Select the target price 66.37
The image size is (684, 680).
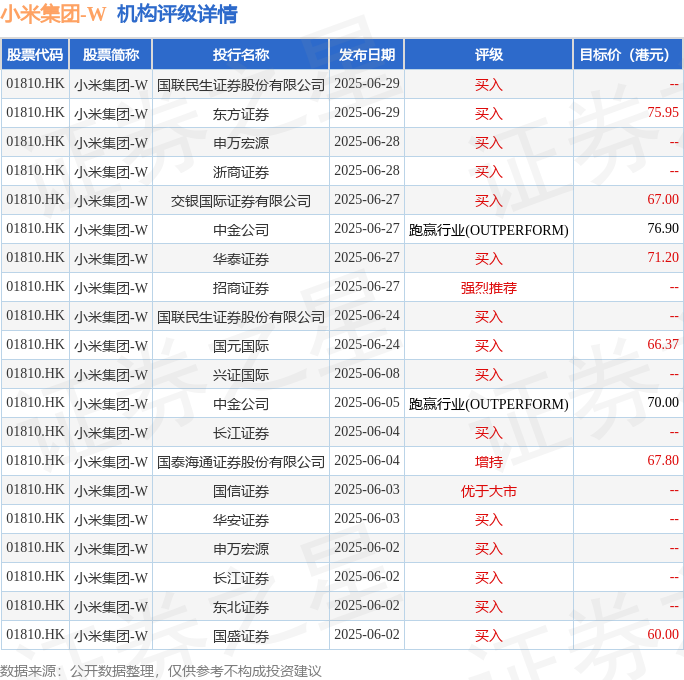tap(663, 345)
